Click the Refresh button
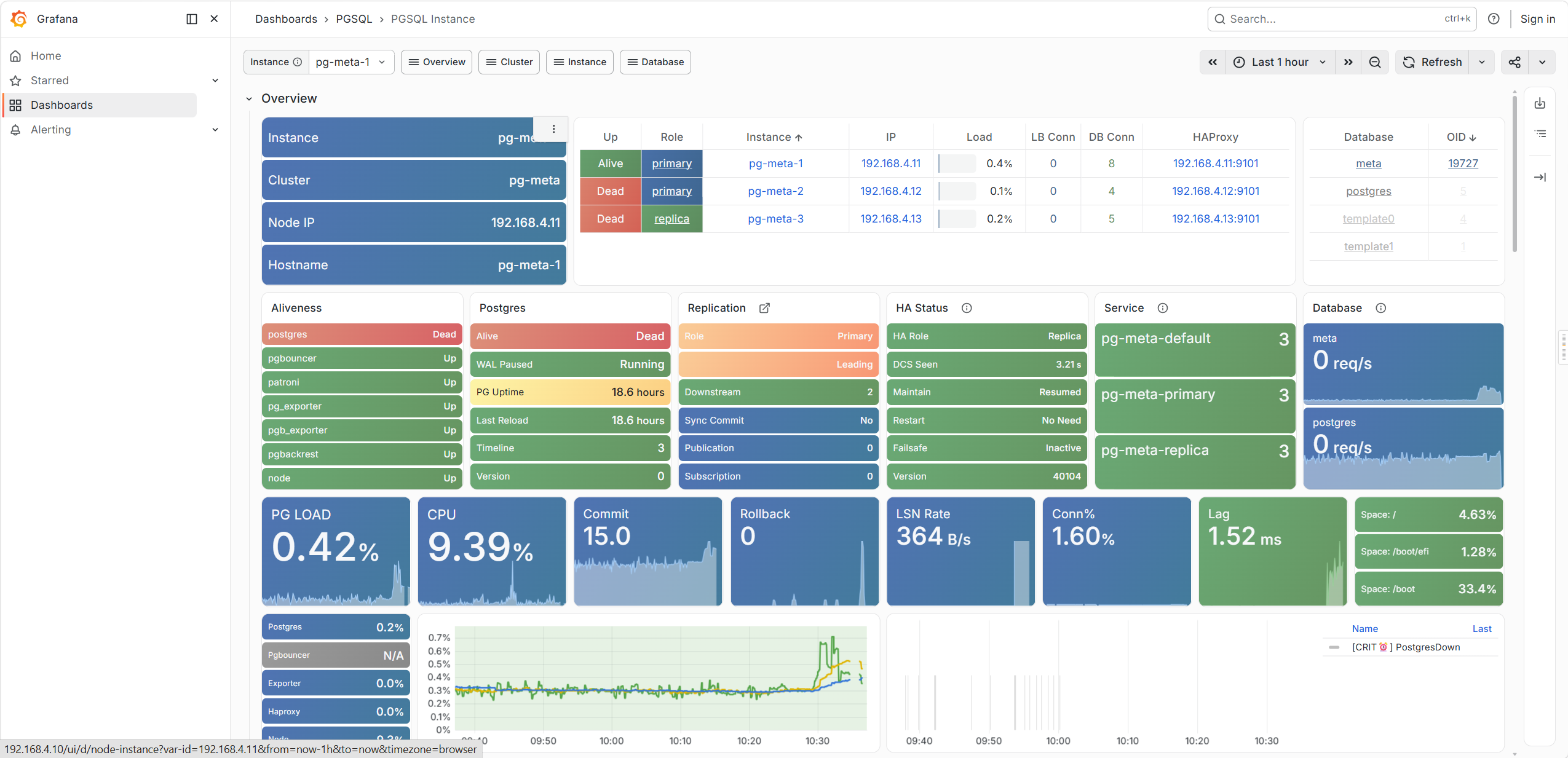The image size is (1568, 758). (x=1433, y=62)
